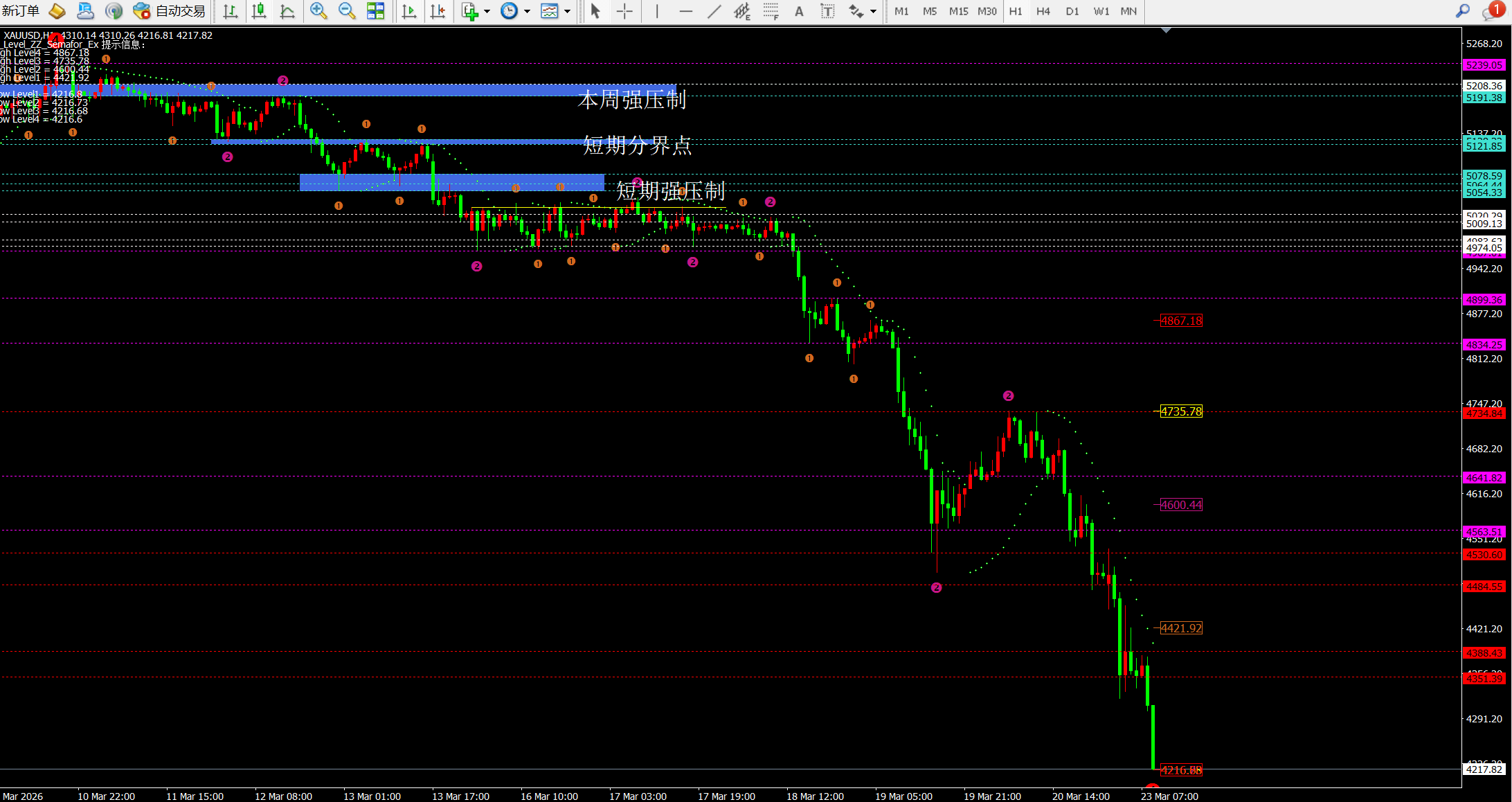Expand the chart templates dropdown arrow
This screenshot has height=802, width=1512.
(568, 11)
